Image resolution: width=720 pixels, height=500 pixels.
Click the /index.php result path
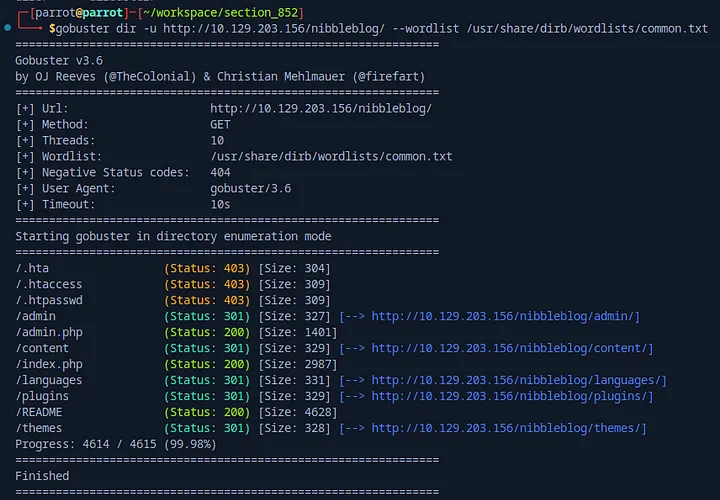pyautogui.click(x=50, y=364)
